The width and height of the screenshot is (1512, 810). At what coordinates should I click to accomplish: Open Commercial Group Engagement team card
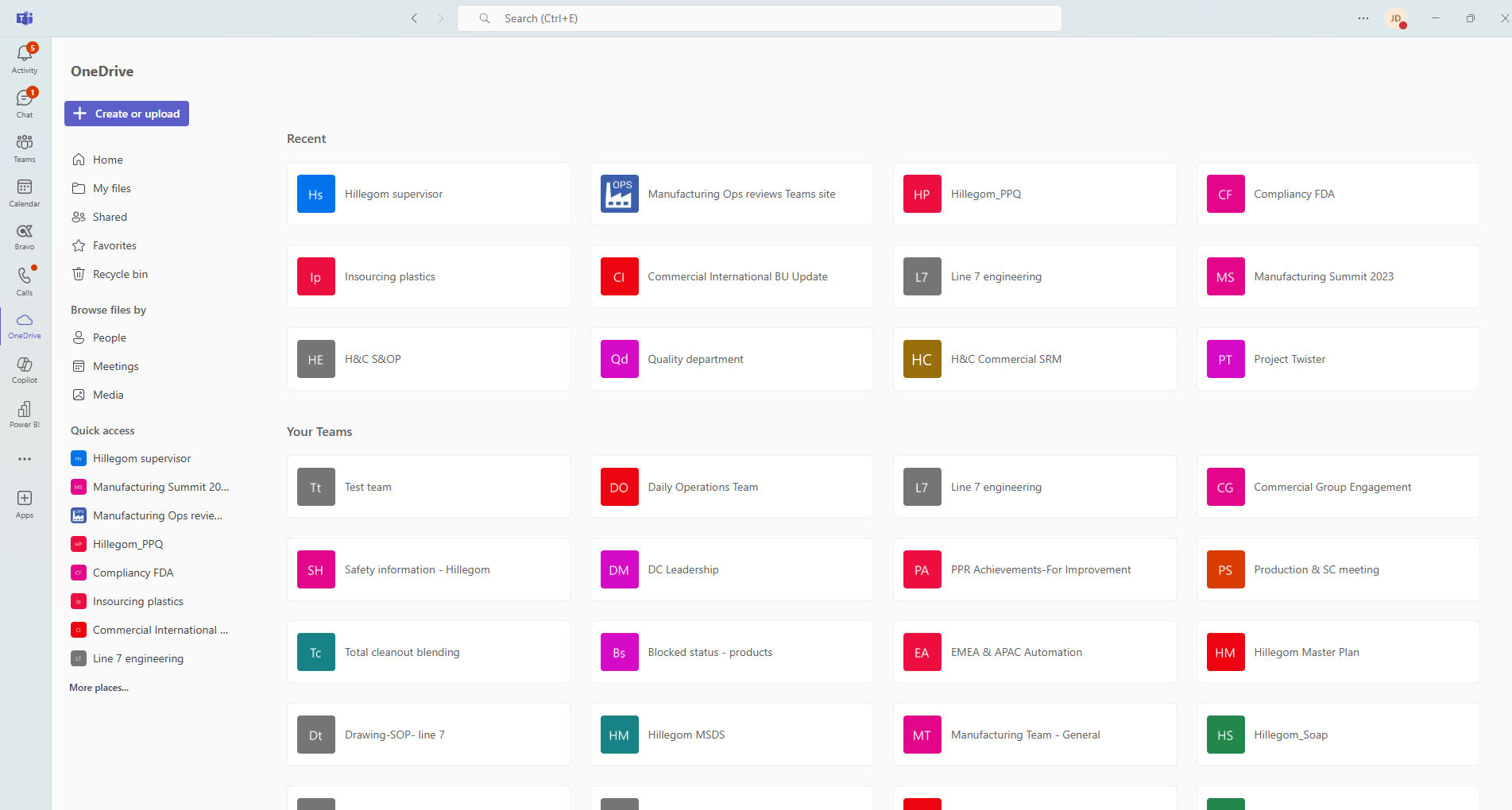pyautogui.click(x=1338, y=487)
